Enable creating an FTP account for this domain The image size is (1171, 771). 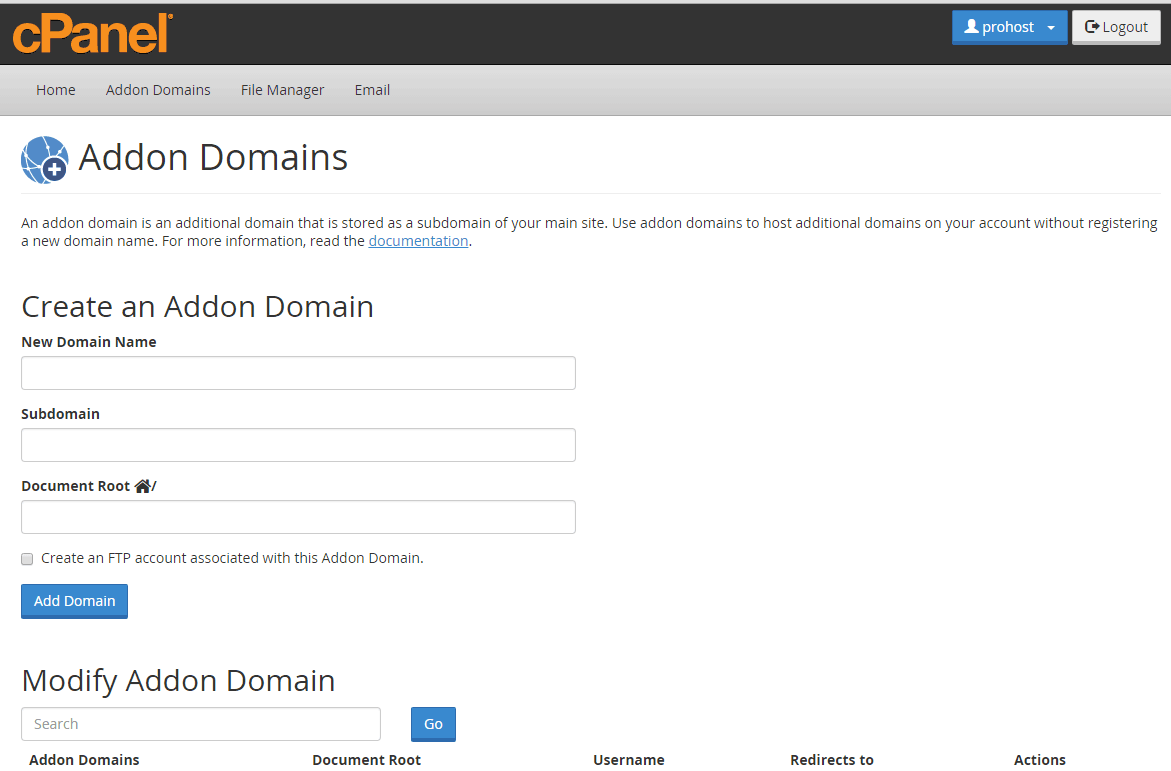pos(27,558)
